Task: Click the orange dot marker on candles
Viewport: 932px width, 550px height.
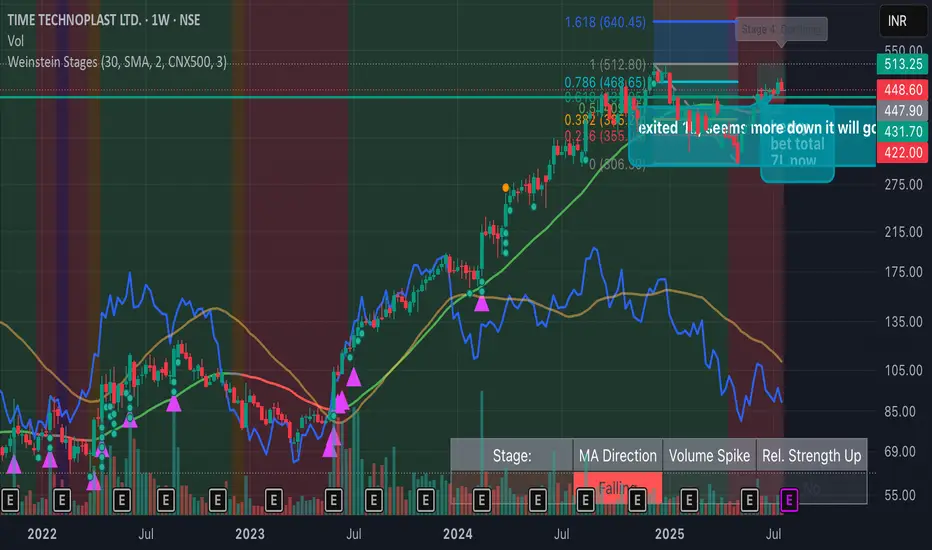Action: click(506, 188)
